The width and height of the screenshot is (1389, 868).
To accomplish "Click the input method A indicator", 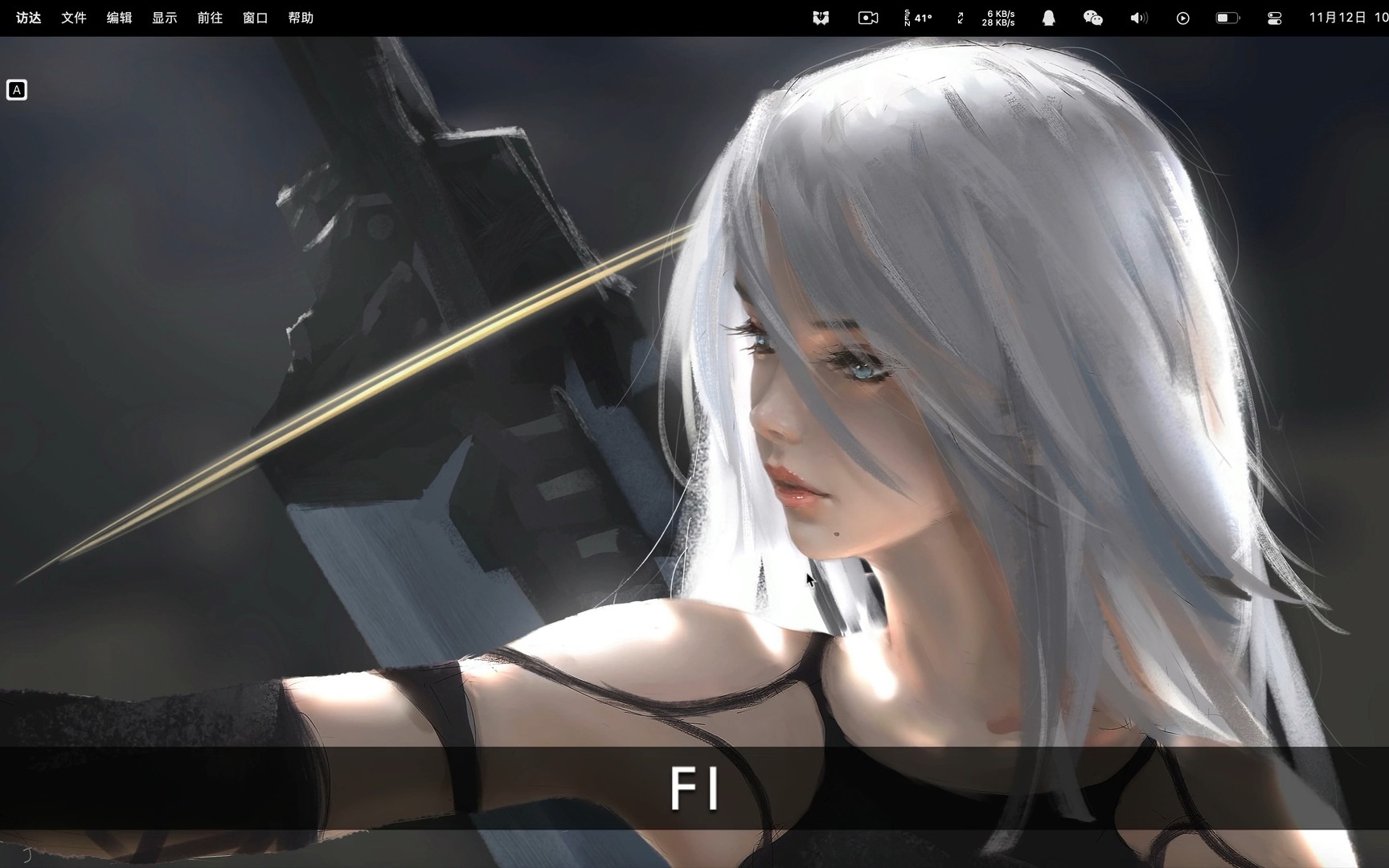I will tap(17, 90).
